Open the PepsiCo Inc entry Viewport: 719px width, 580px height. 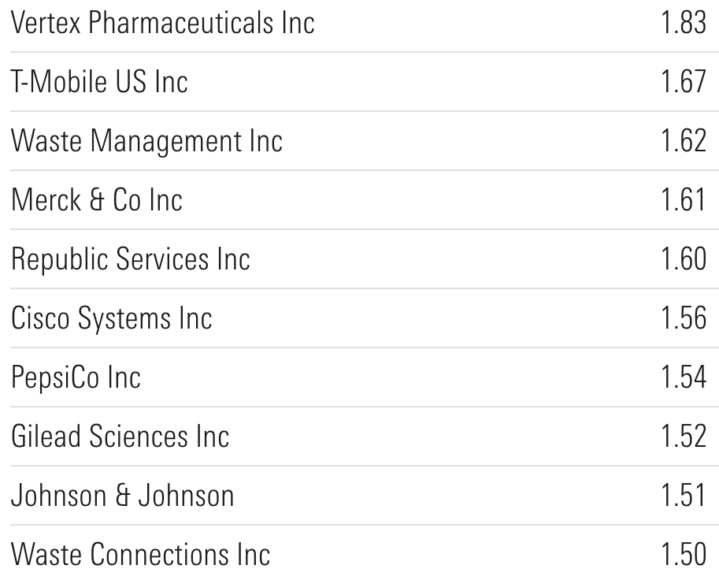tap(76, 377)
